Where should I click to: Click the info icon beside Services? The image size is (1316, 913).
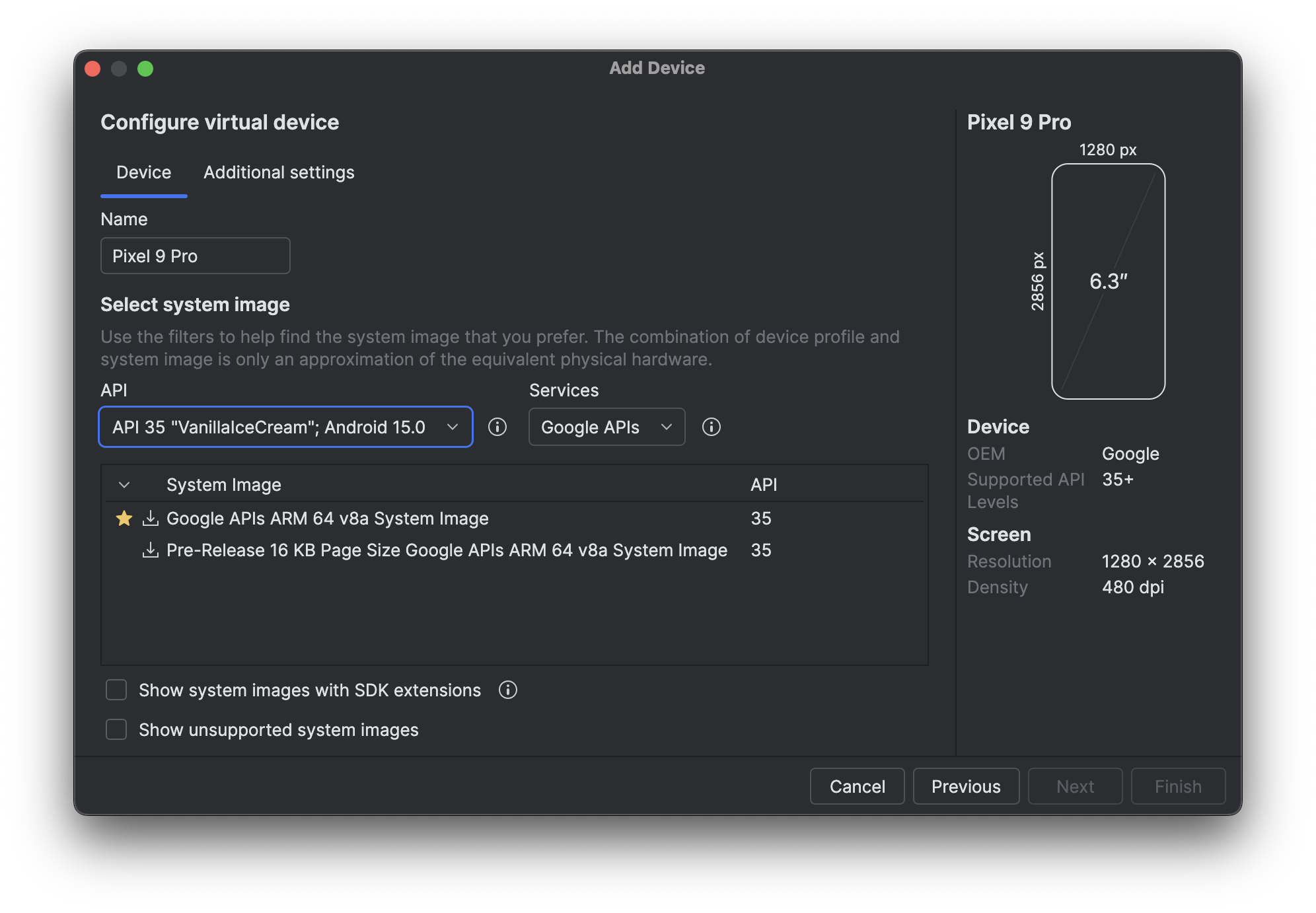(x=712, y=427)
